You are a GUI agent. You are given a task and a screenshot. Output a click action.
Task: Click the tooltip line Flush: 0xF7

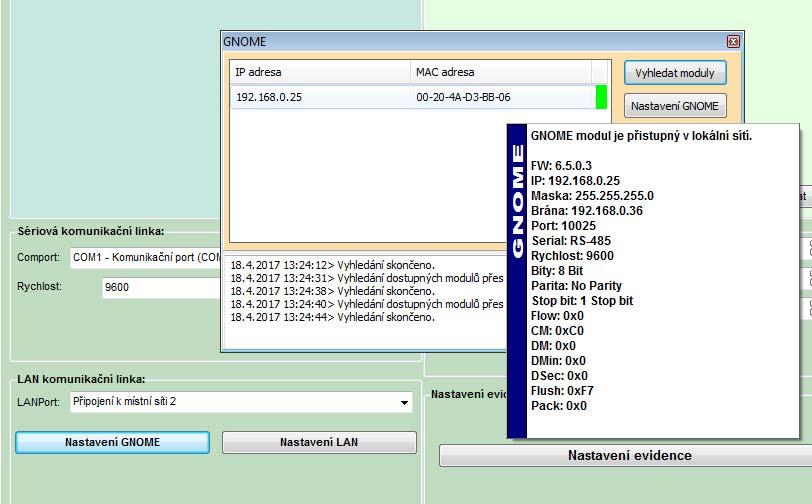tap(562, 391)
